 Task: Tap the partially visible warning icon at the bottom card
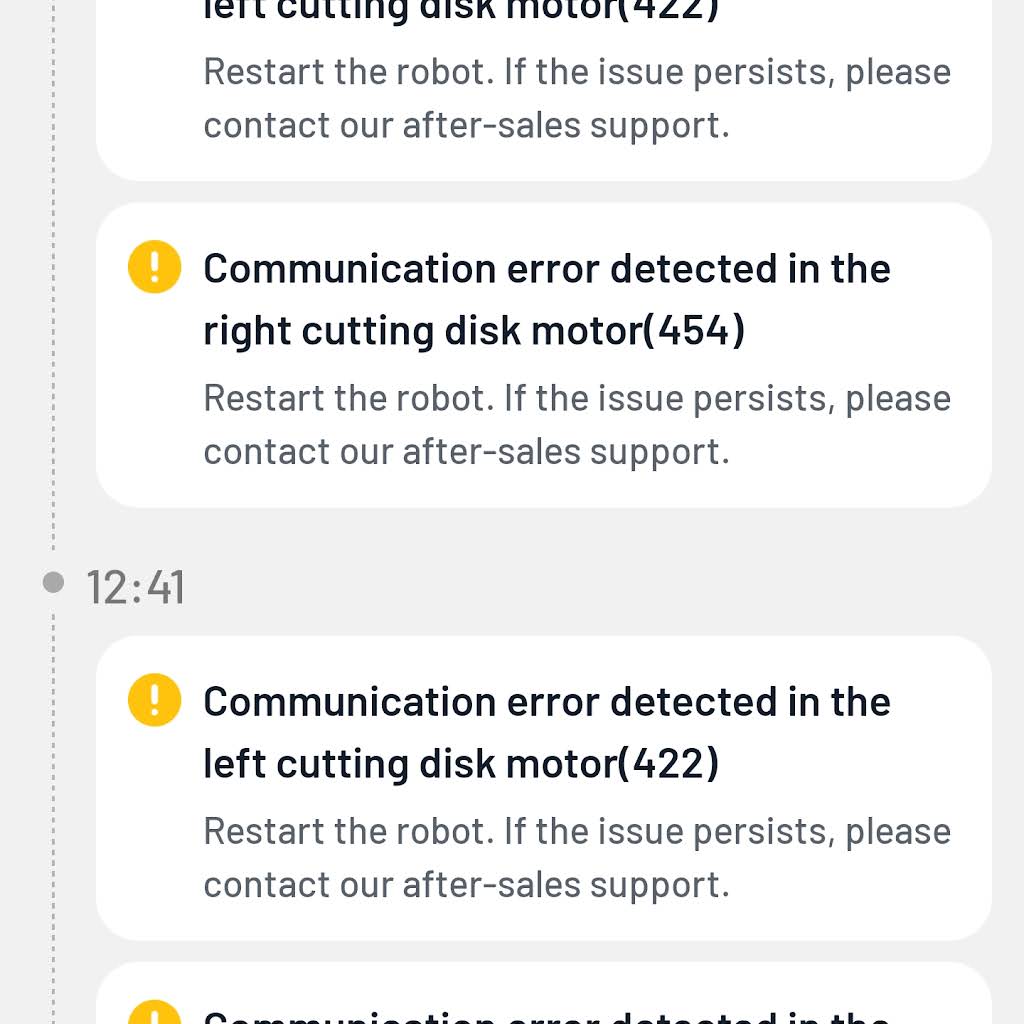(x=154, y=1012)
